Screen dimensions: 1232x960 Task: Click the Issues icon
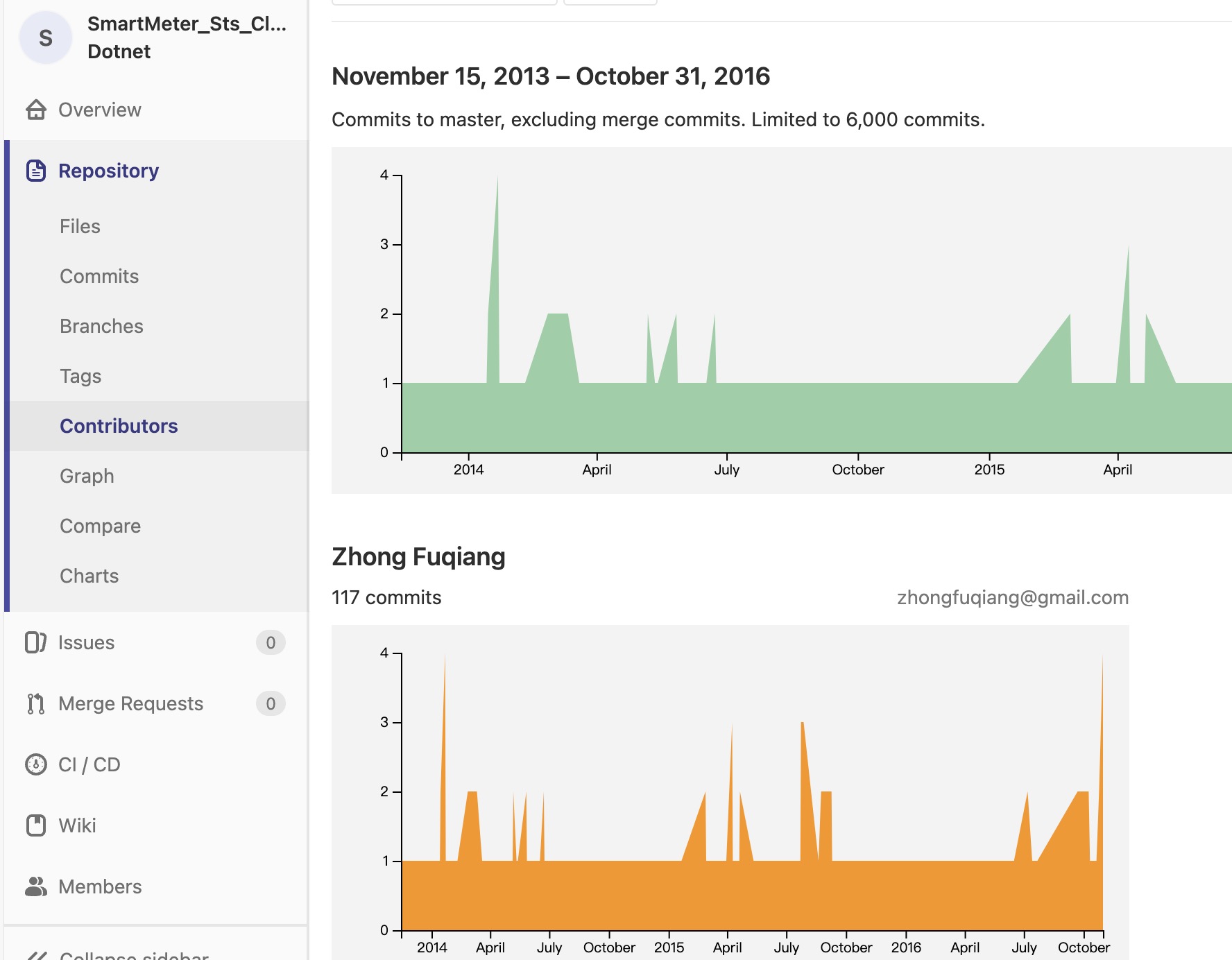point(36,642)
